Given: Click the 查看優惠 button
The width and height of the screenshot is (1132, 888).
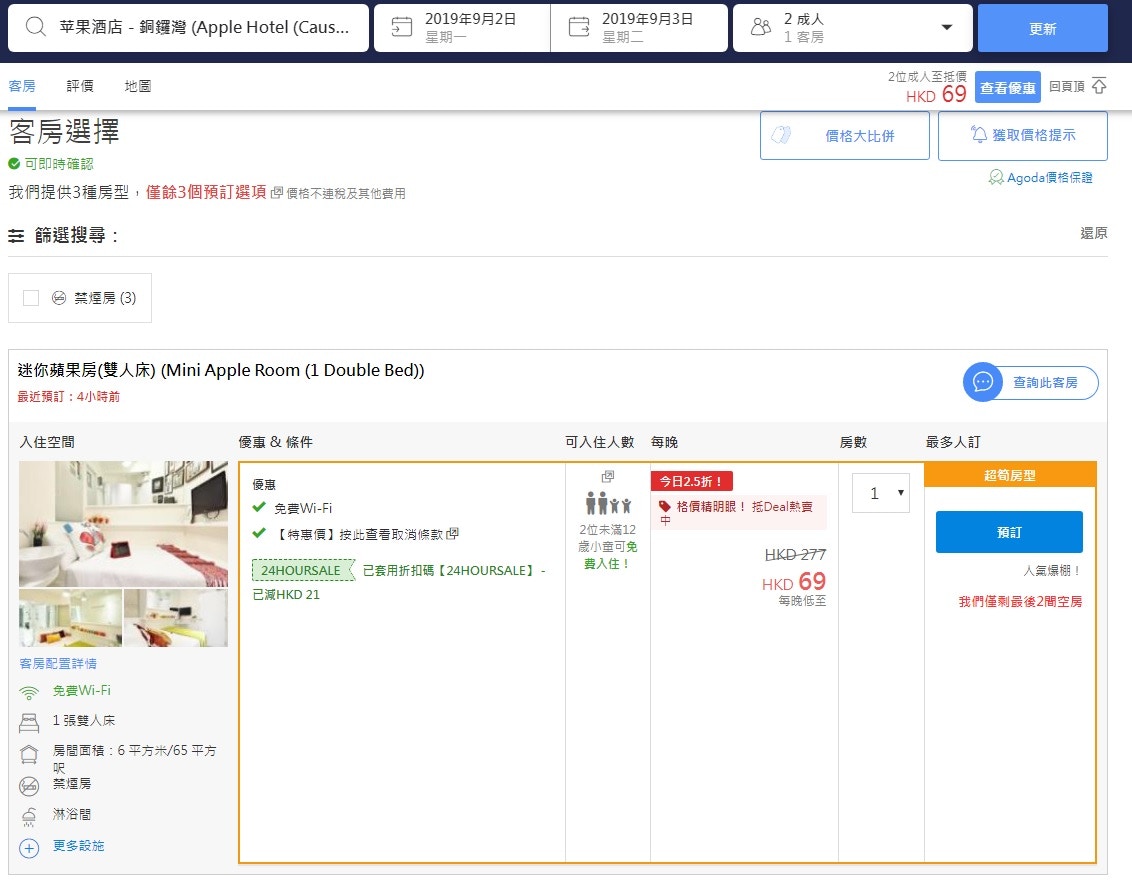Looking at the screenshot, I should coord(1008,87).
